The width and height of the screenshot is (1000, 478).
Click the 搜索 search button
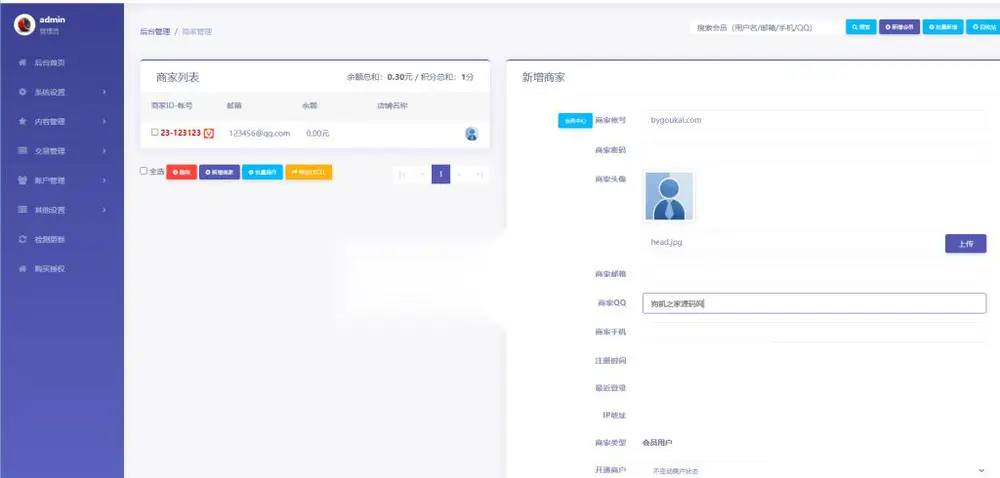click(861, 27)
